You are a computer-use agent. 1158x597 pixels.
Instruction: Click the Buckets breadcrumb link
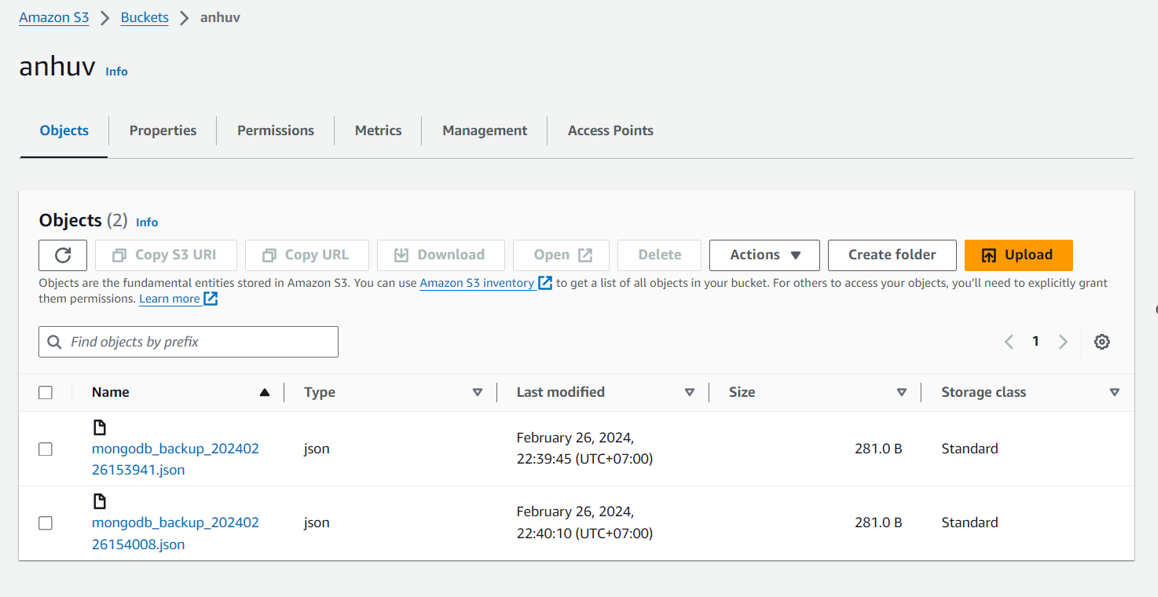[144, 17]
